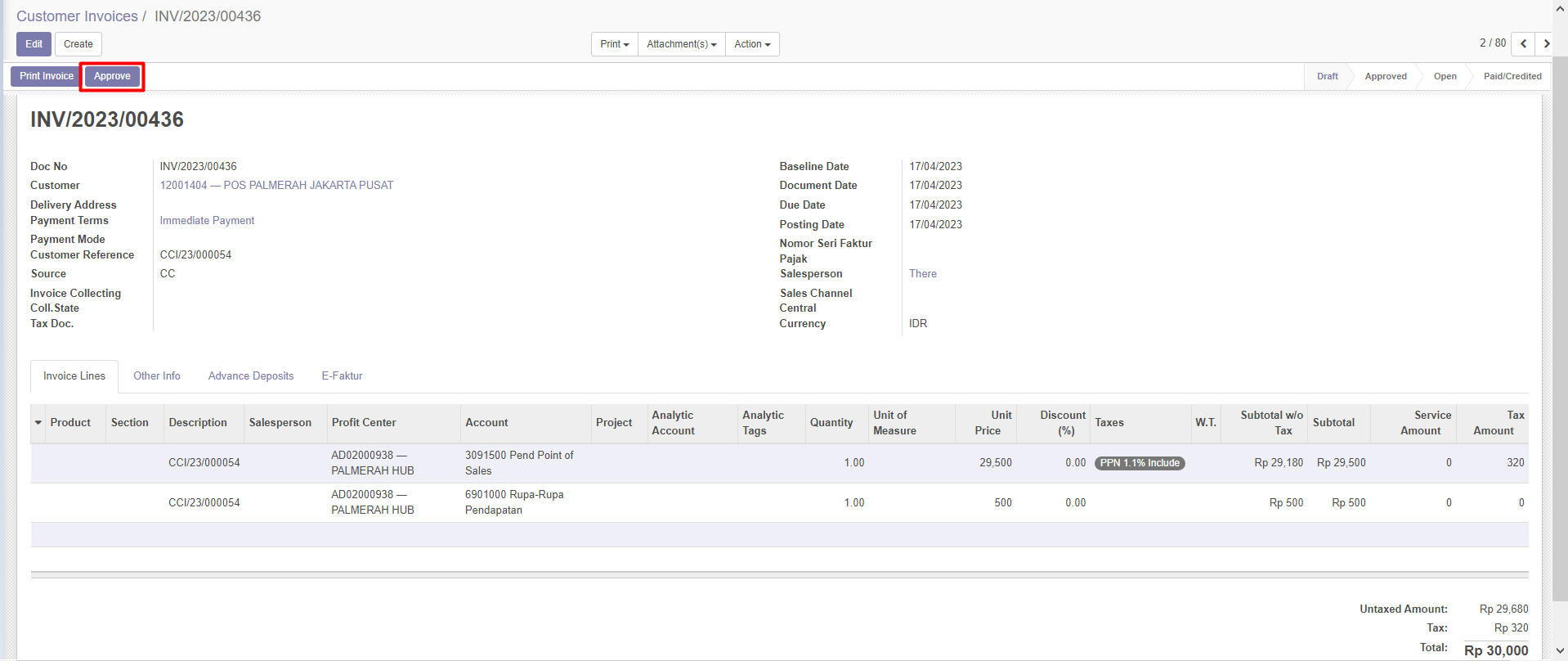Switch to Other Info tab

tap(157, 376)
